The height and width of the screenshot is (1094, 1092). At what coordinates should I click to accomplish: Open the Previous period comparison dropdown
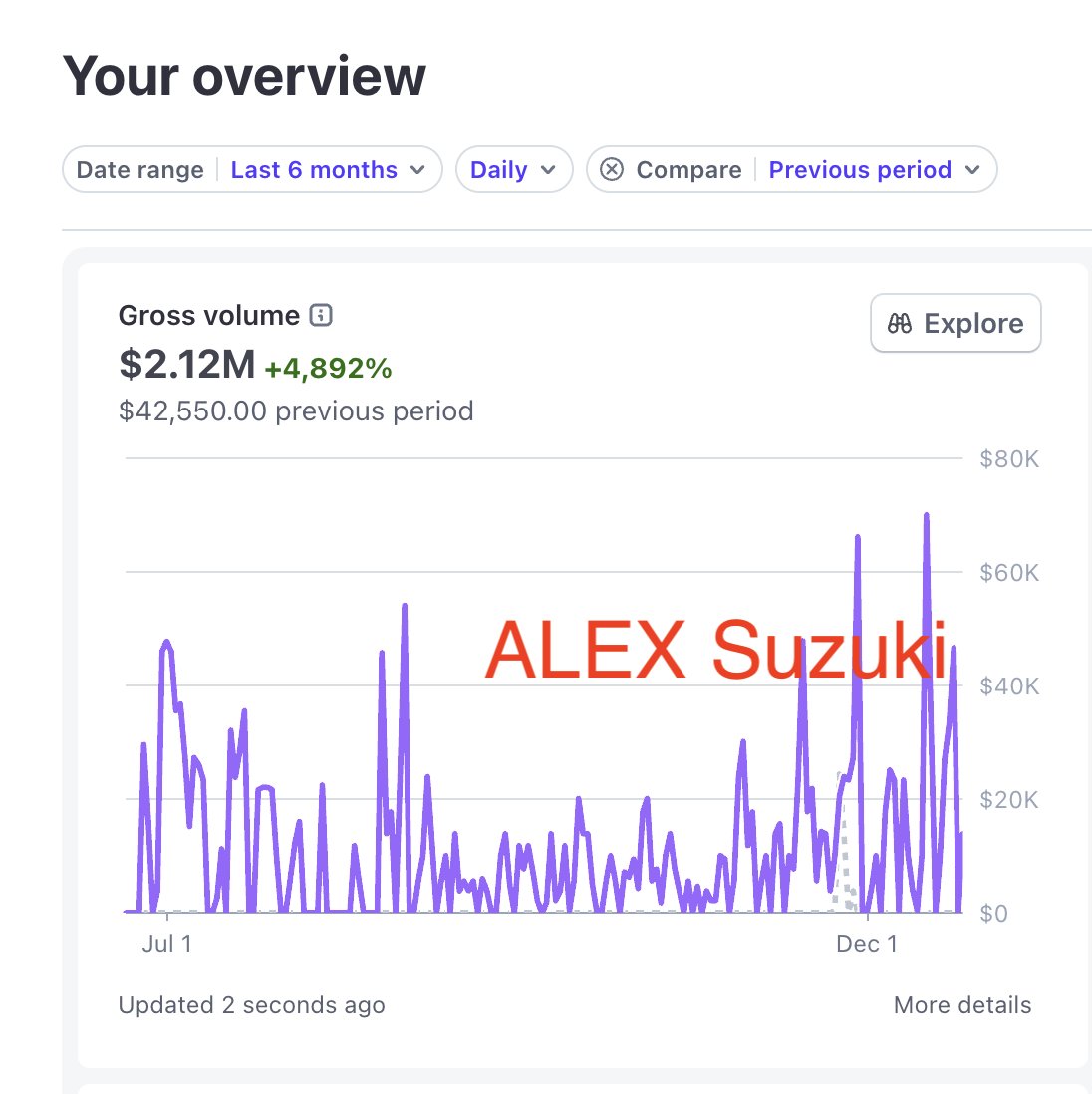[861, 169]
